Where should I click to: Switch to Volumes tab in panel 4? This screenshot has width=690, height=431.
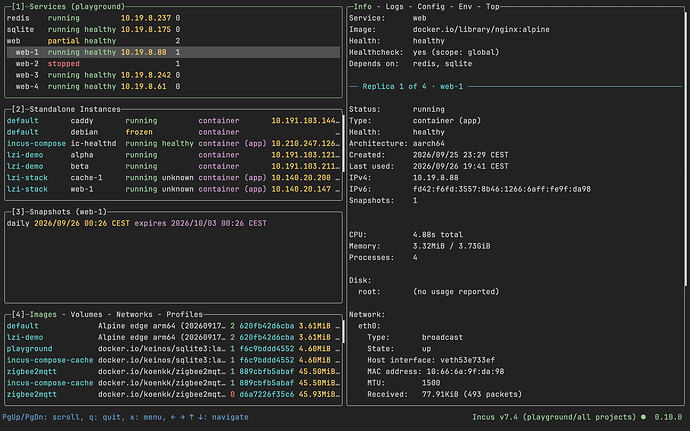tap(86, 314)
